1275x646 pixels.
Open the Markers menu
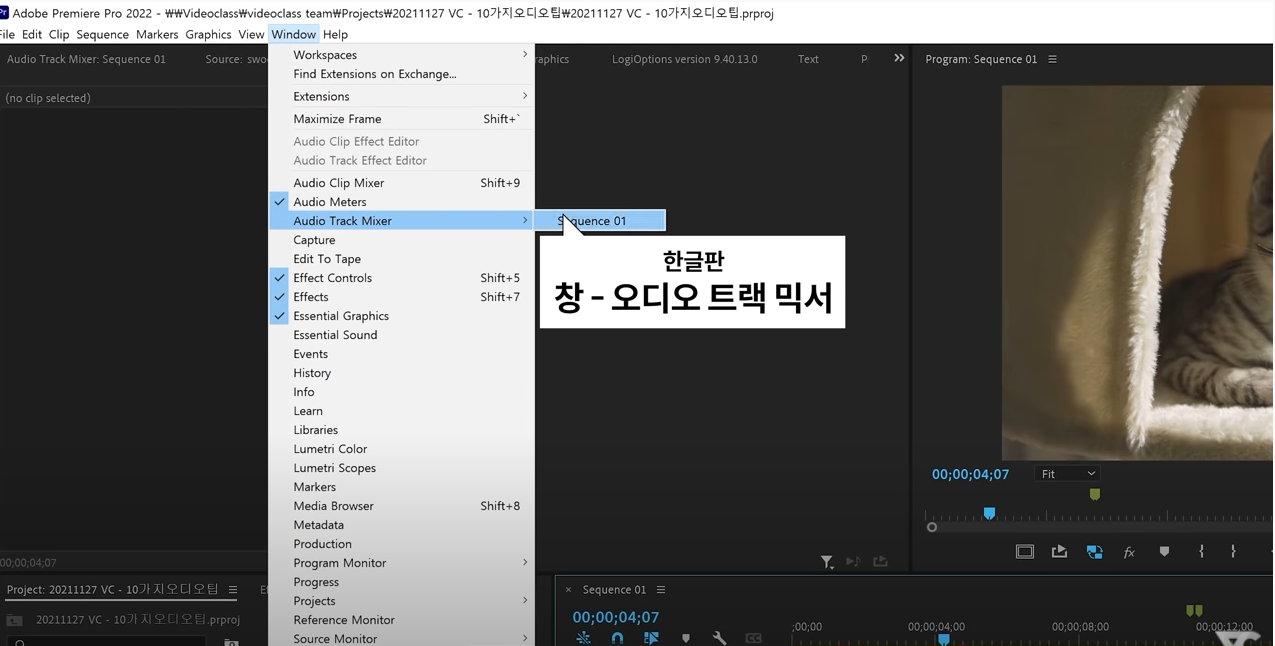pyautogui.click(x=157, y=34)
